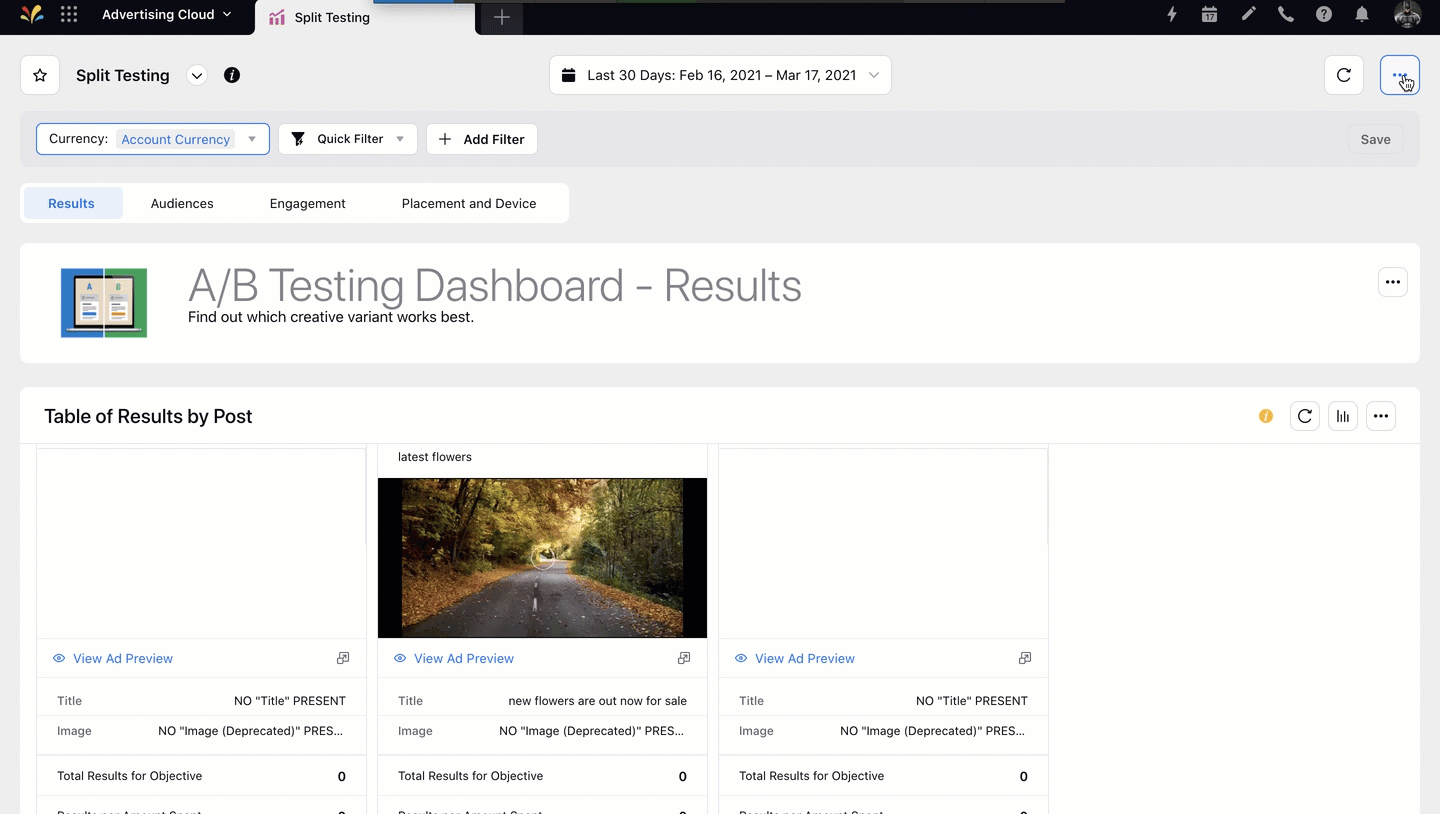Switch to the Engagement tab
Image resolution: width=1440 pixels, height=814 pixels.
pyautogui.click(x=307, y=203)
